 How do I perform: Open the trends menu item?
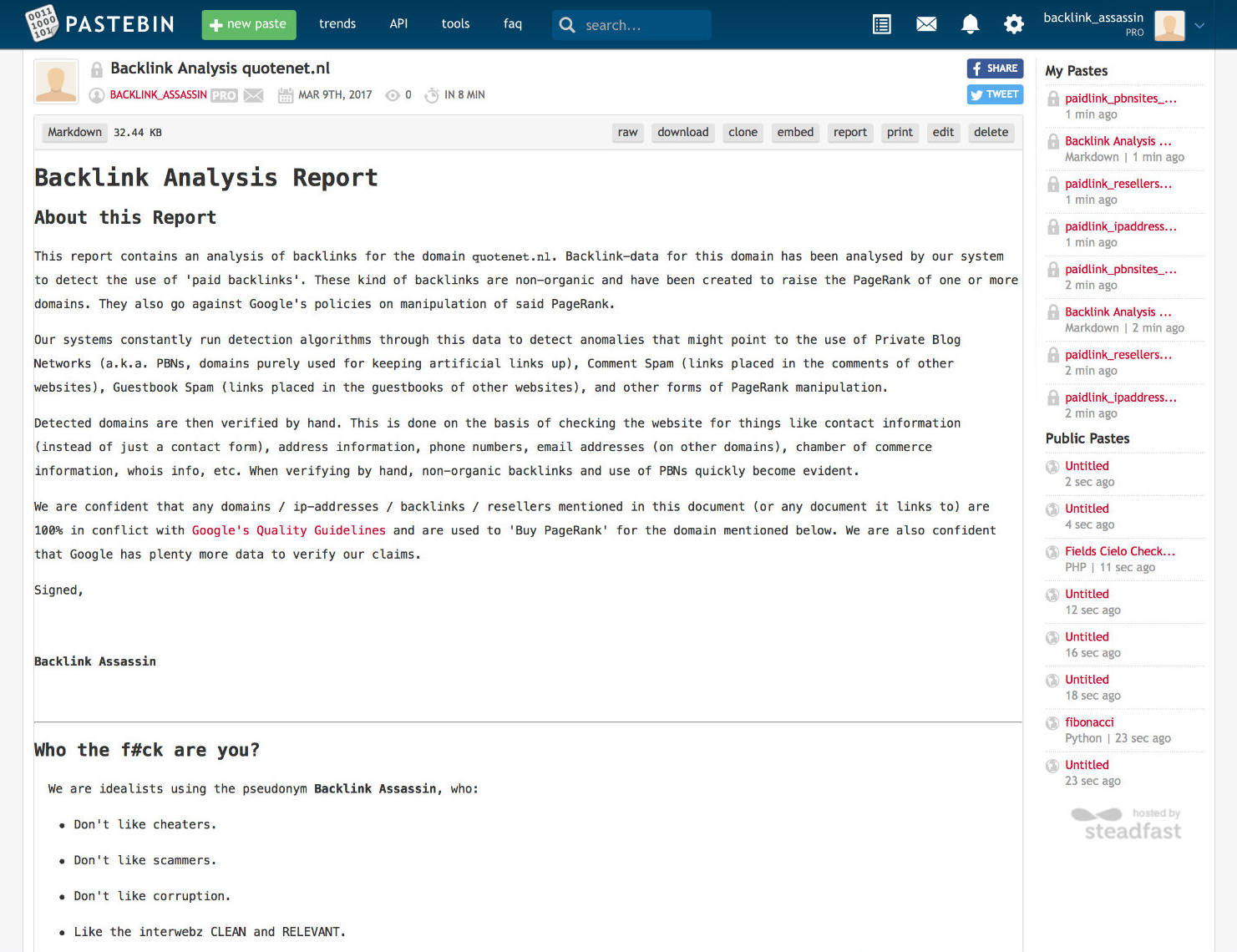(337, 23)
